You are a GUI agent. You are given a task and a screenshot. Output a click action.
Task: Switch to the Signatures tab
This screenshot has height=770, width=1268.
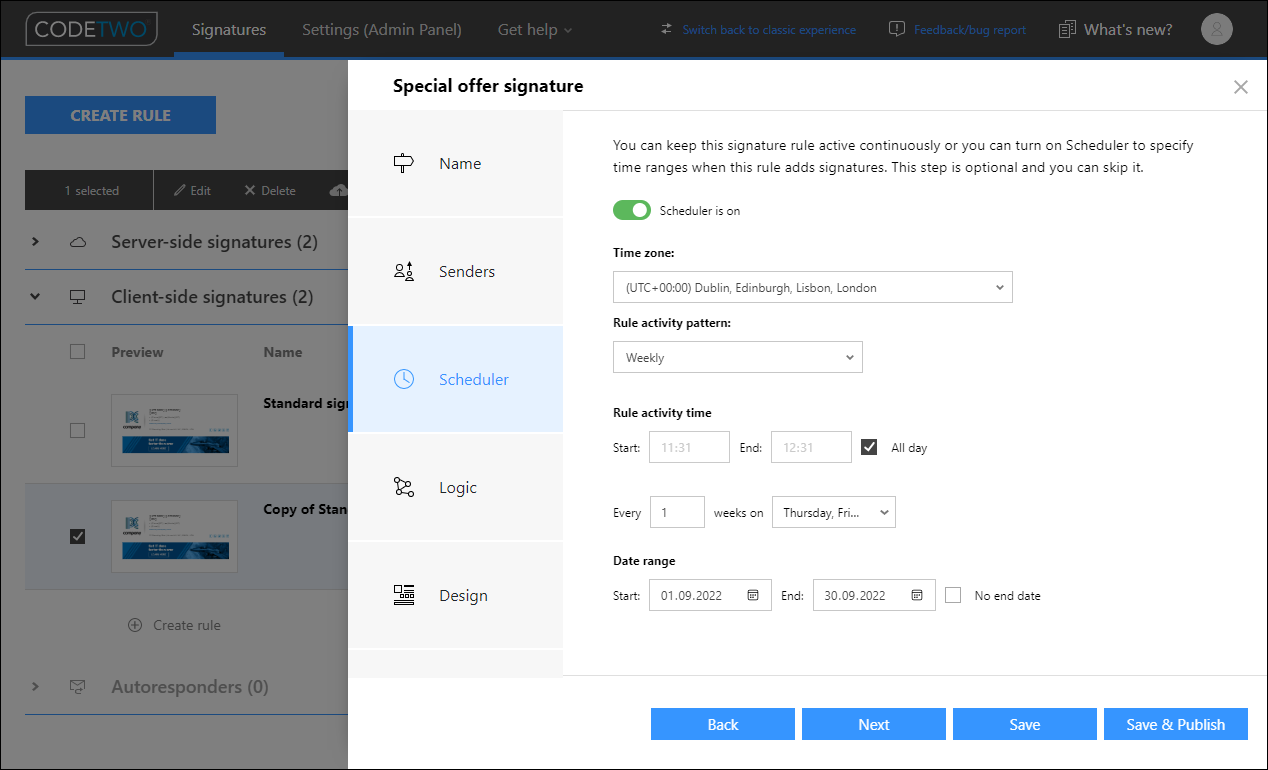coord(229,29)
